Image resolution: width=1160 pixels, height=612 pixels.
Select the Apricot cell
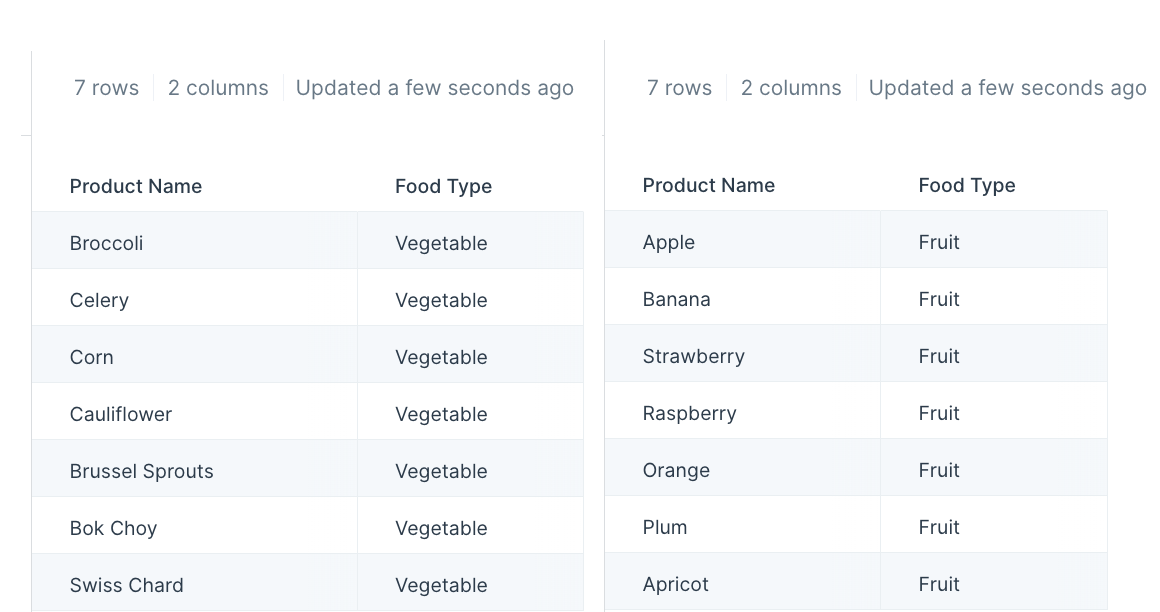[743, 582]
